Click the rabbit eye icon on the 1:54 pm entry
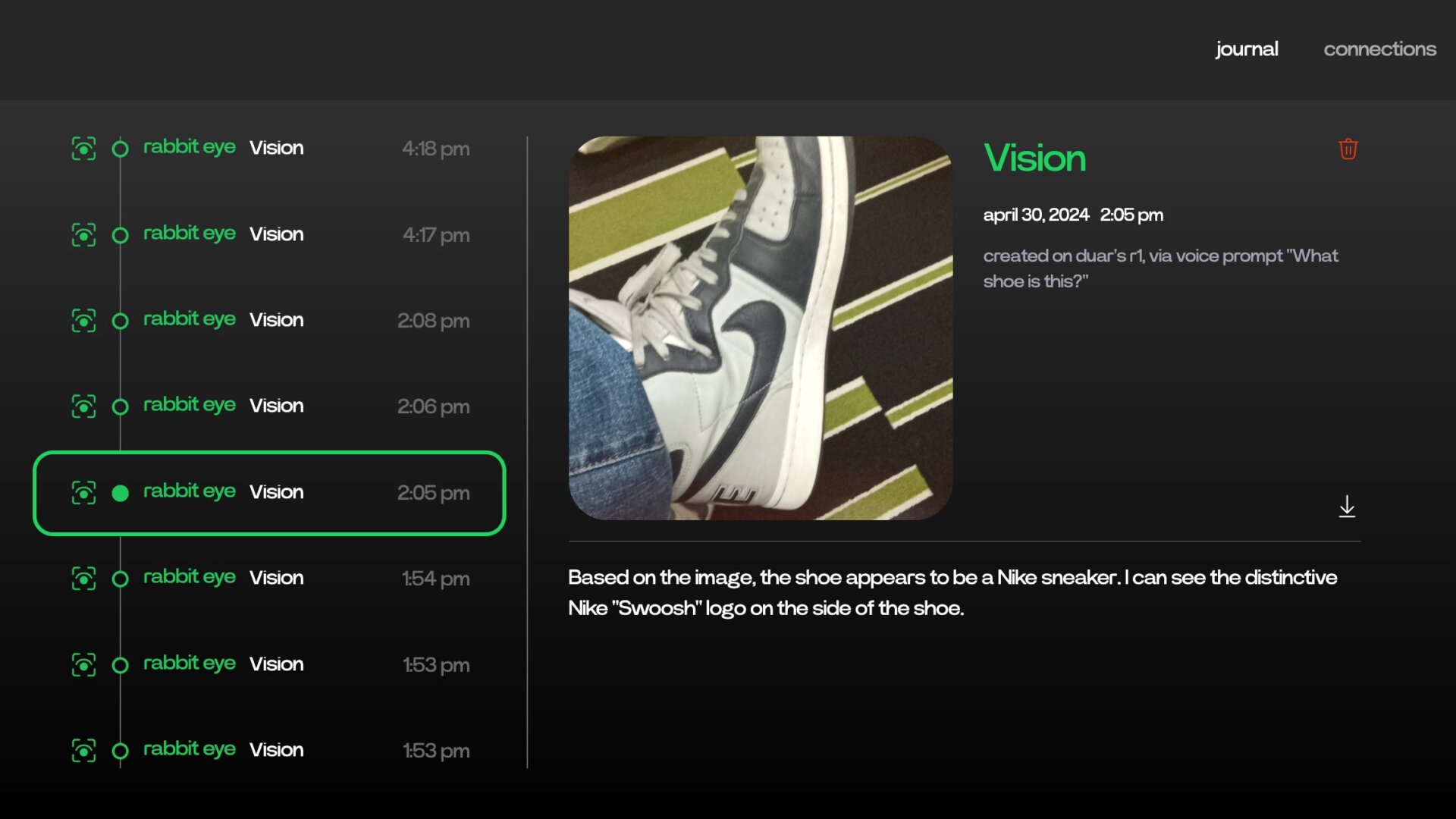Image resolution: width=1456 pixels, height=819 pixels. (x=84, y=579)
